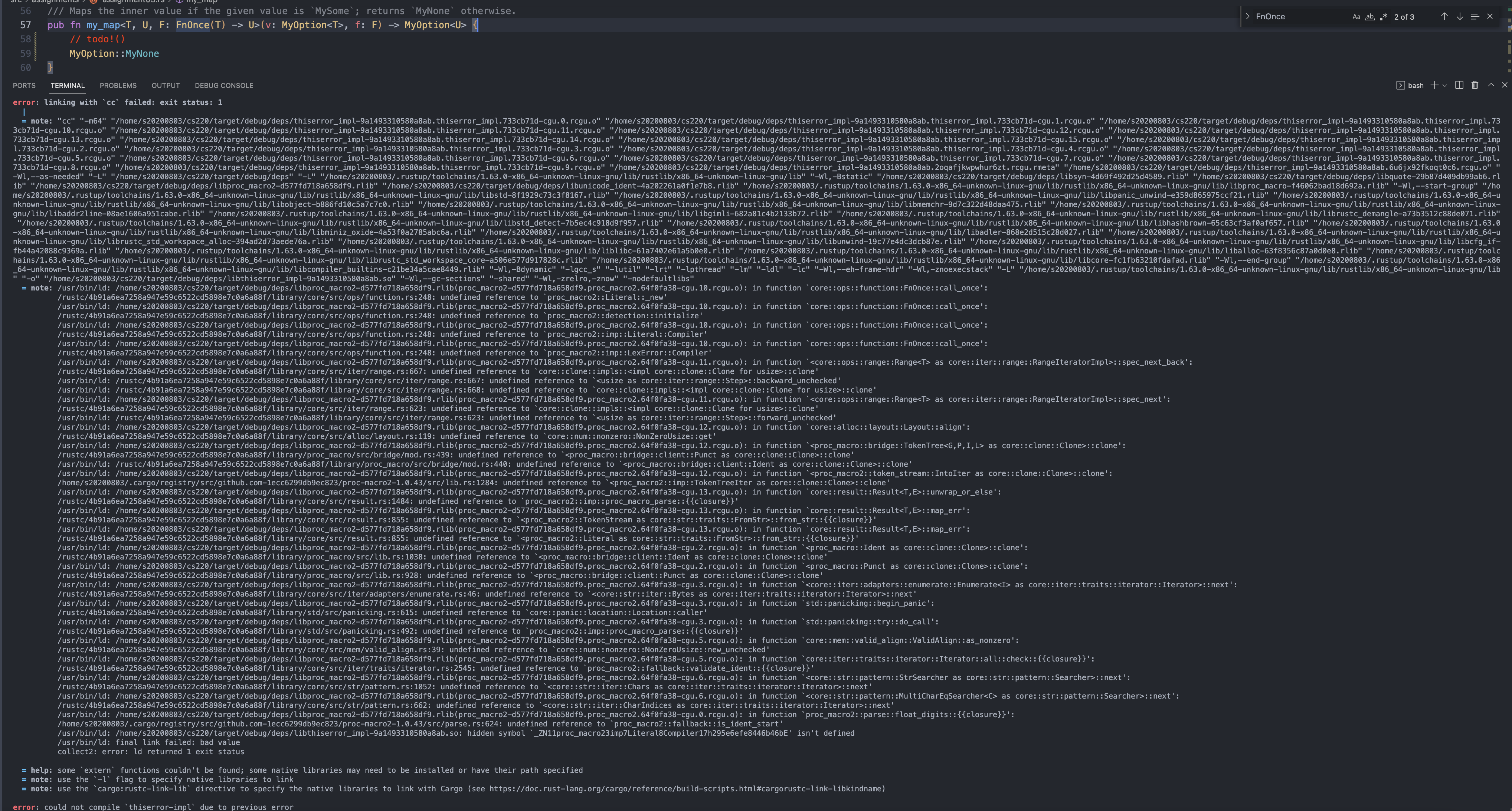Switch to the PROBLEMS tab
Image resolution: width=1512 pixels, height=811 pixels.
pyautogui.click(x=118, y=85)
